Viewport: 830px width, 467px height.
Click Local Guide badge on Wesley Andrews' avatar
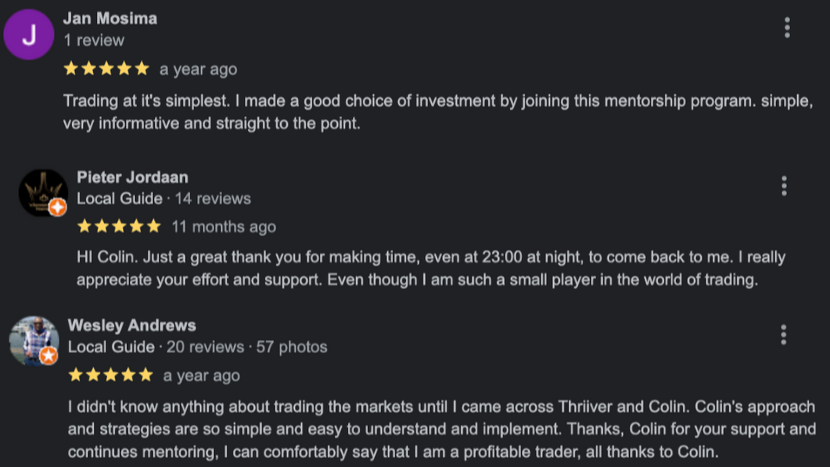(x=48, y=355)
